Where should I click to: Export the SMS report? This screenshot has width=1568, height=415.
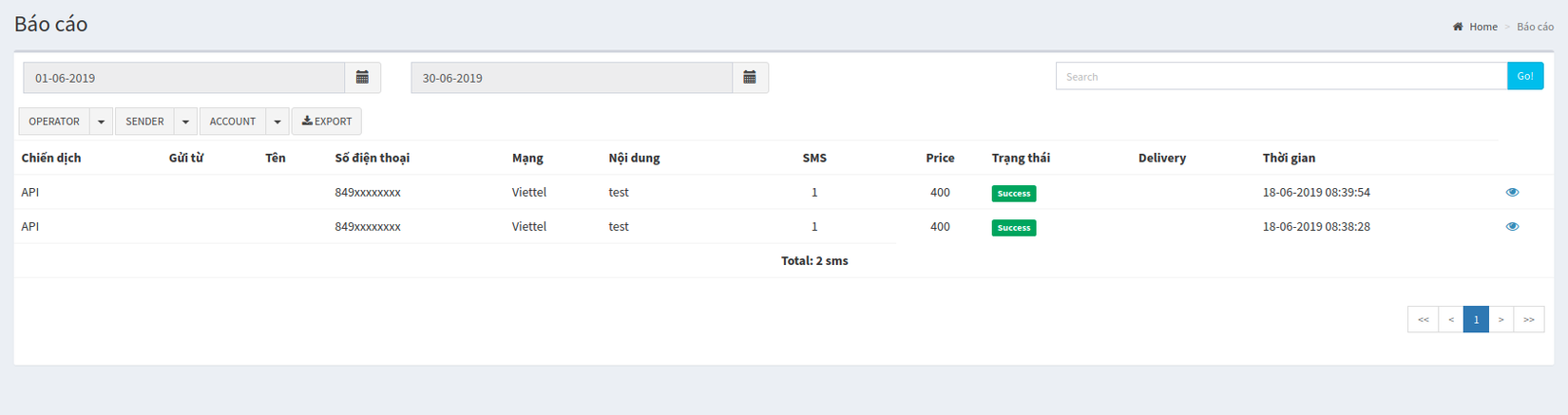tap(327, 122)
